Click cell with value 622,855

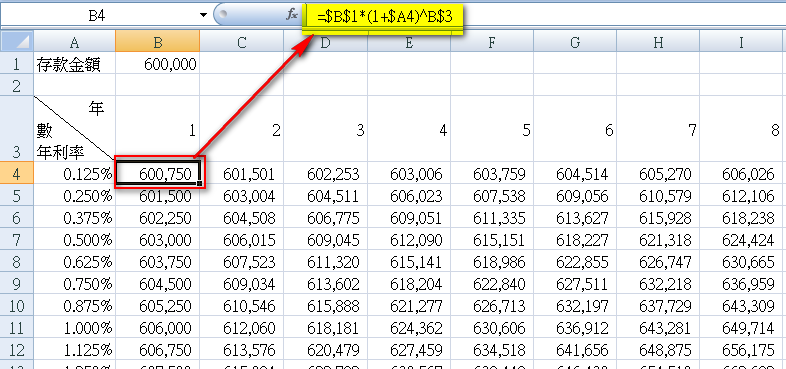click(x=575, y=262)
